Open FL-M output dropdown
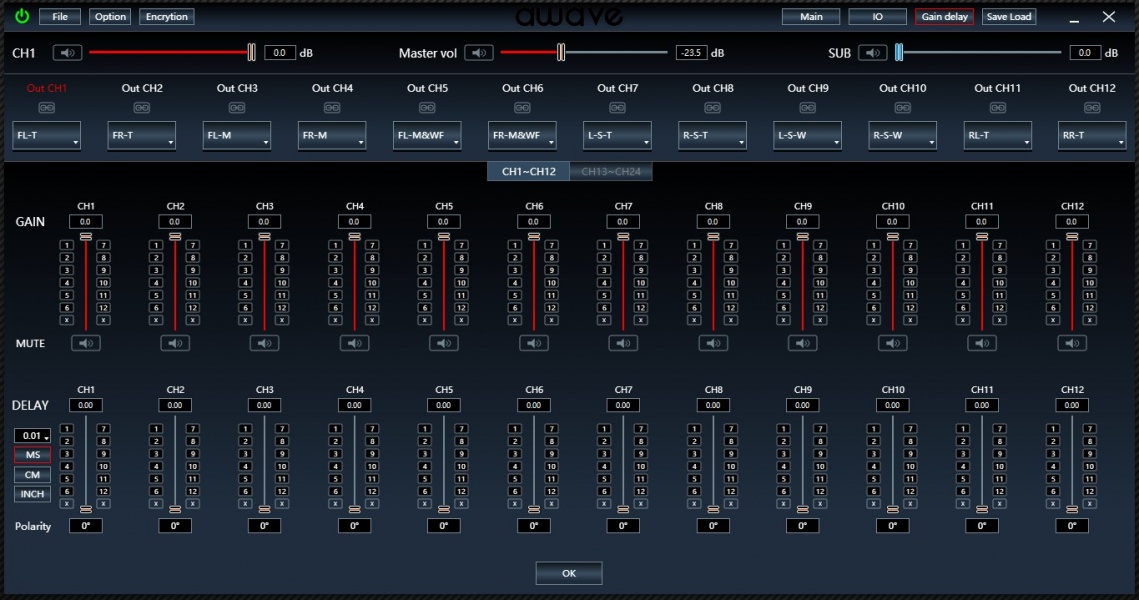This screenshot has width=1139, height=600. (x=237, y=136)
